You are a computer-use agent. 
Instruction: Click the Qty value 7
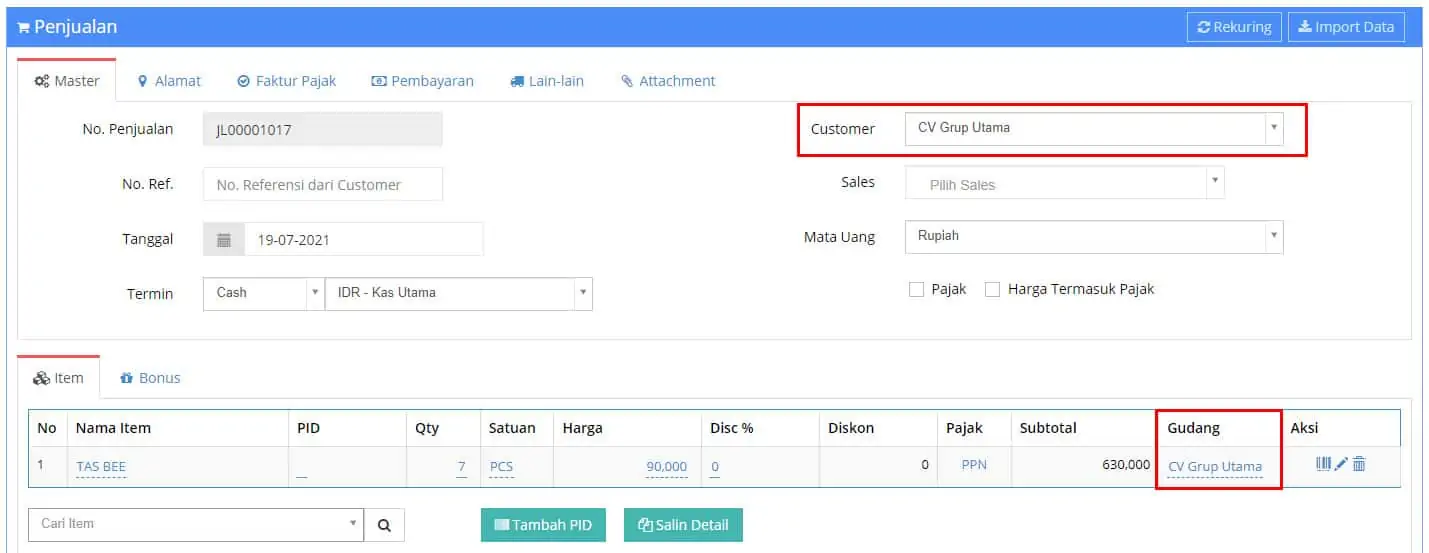(462, 467)
